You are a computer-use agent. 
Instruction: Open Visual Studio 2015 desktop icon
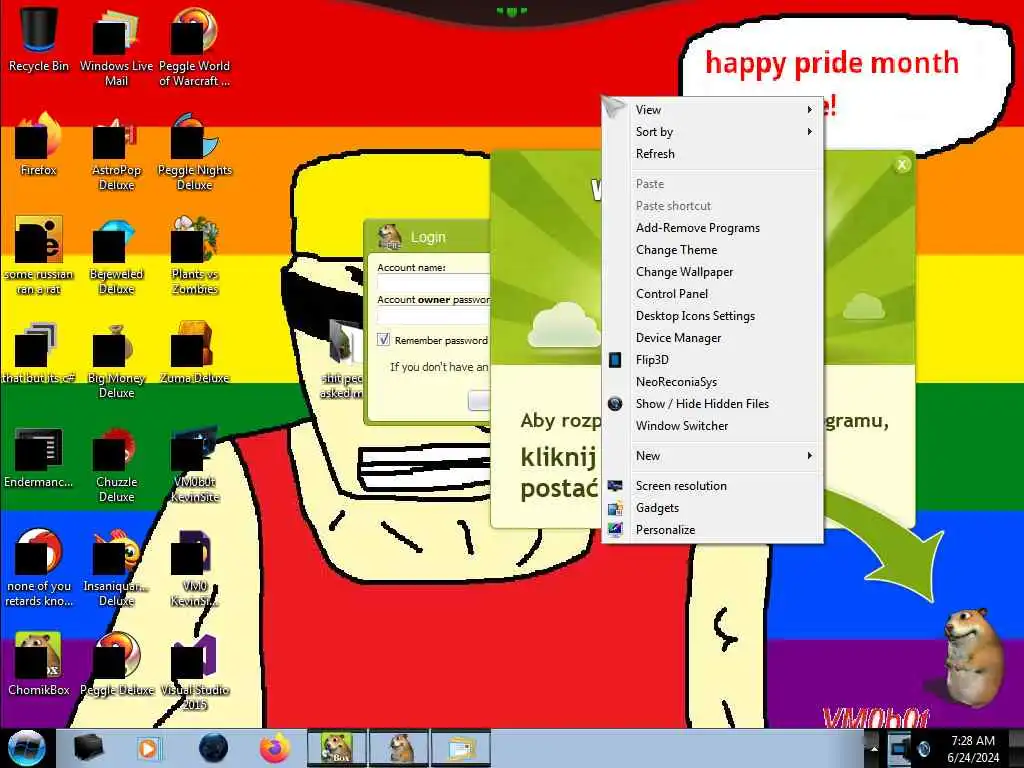pos(195,673)
